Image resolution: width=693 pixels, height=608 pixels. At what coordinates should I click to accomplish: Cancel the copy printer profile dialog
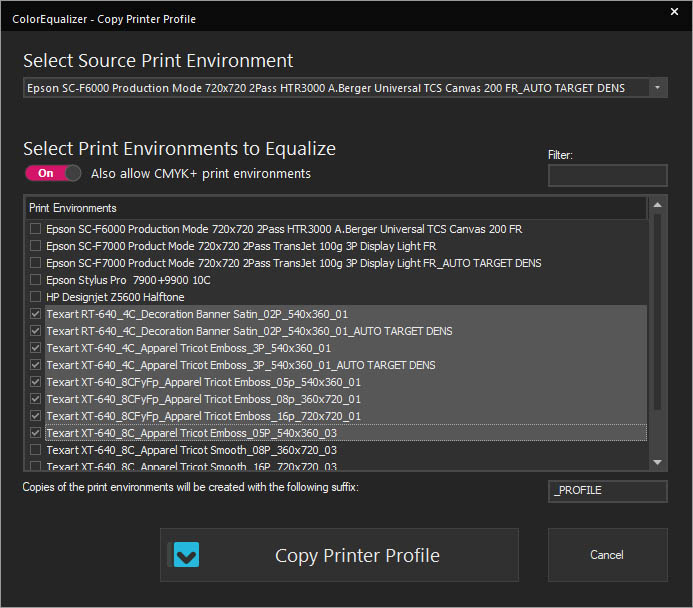tap(607, 555)
